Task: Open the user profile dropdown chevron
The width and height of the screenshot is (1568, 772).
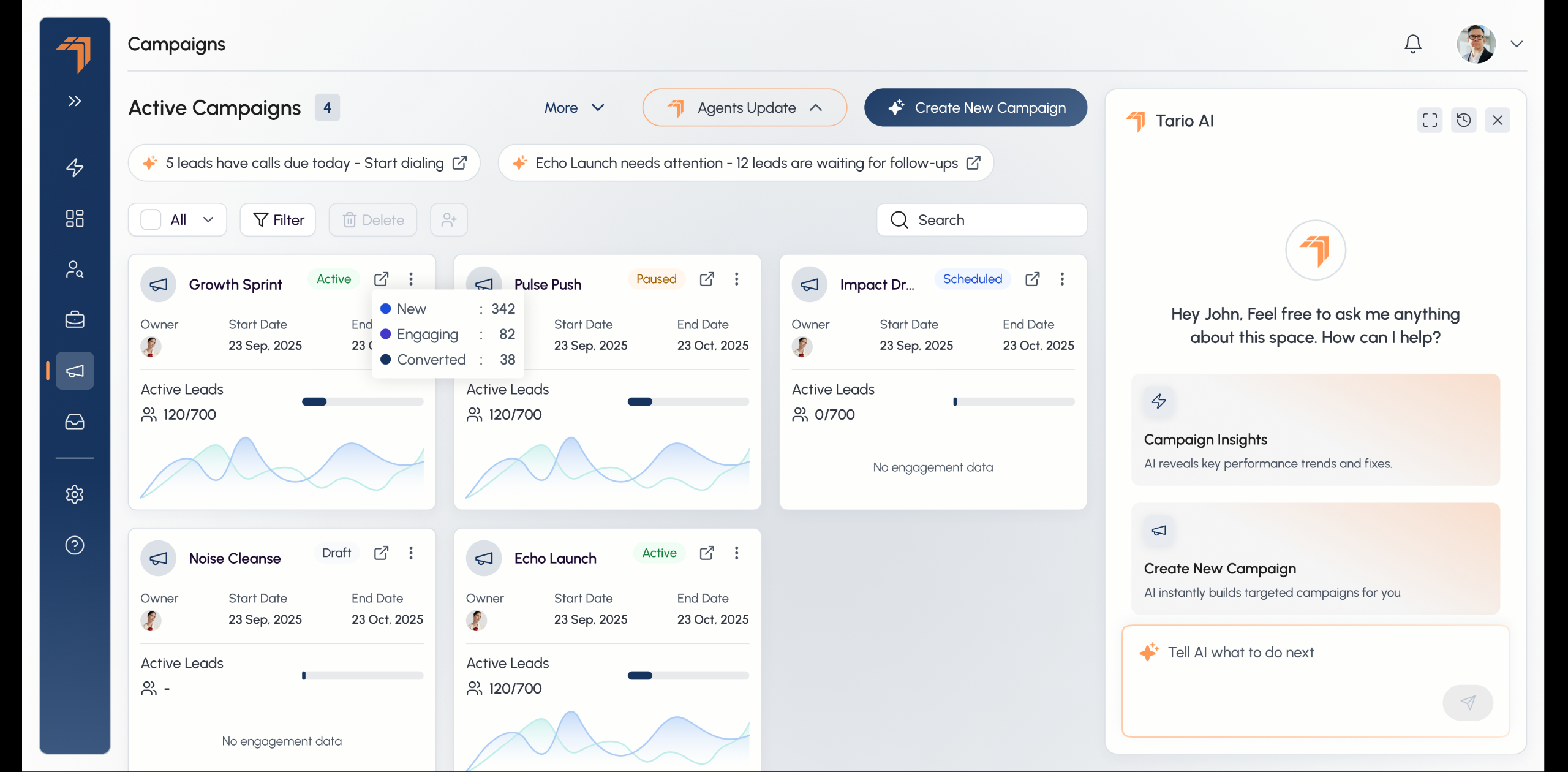Action: click(1517, 44)
